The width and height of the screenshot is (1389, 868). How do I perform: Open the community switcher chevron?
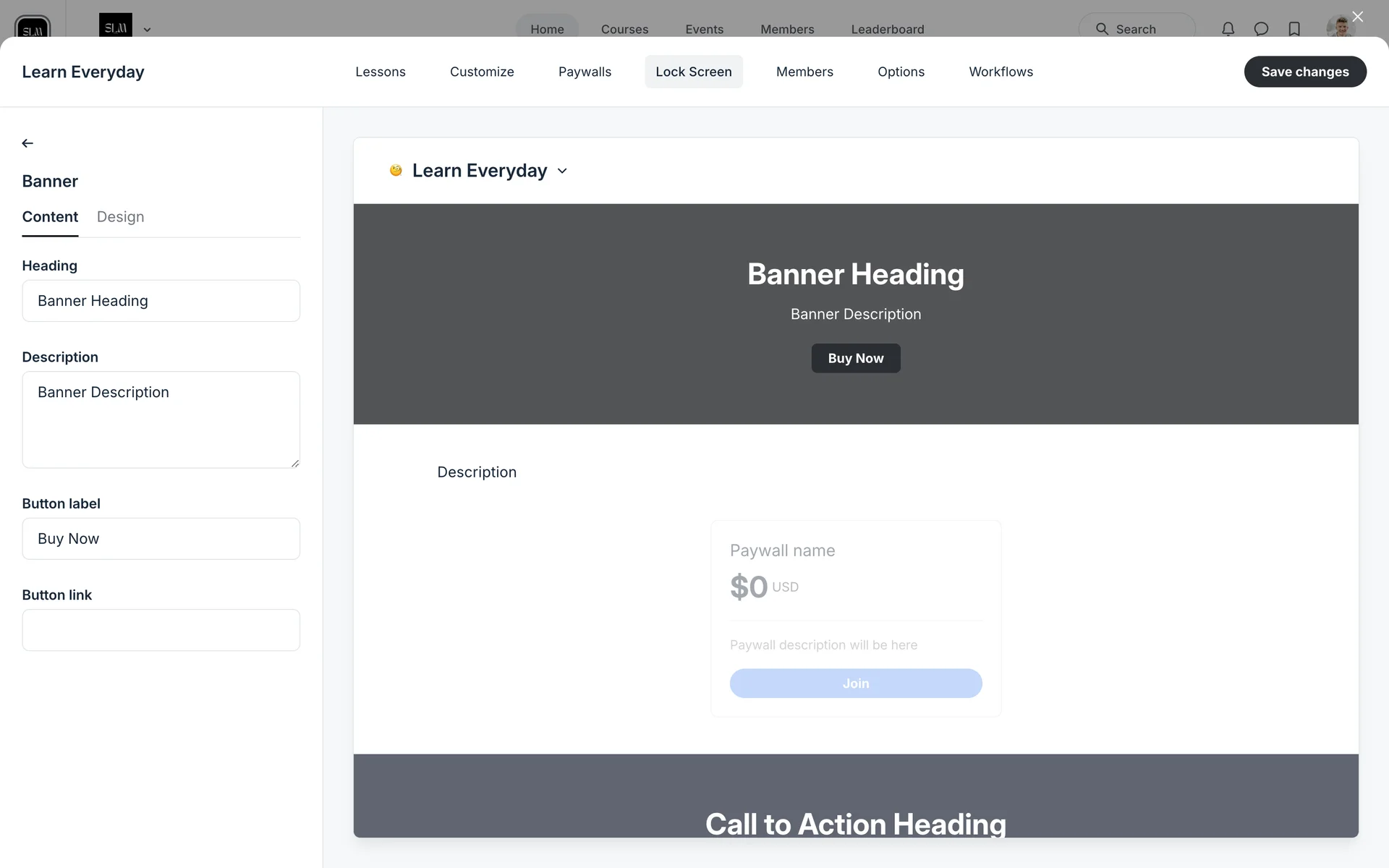147,30
